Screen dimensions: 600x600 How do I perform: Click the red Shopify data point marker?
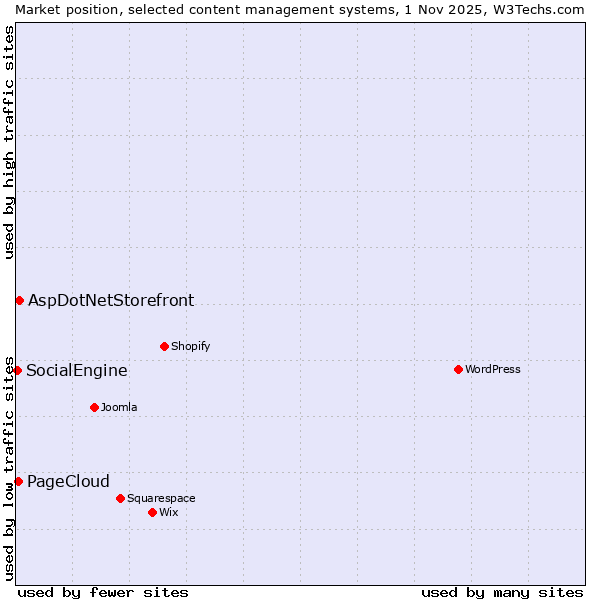164,346
